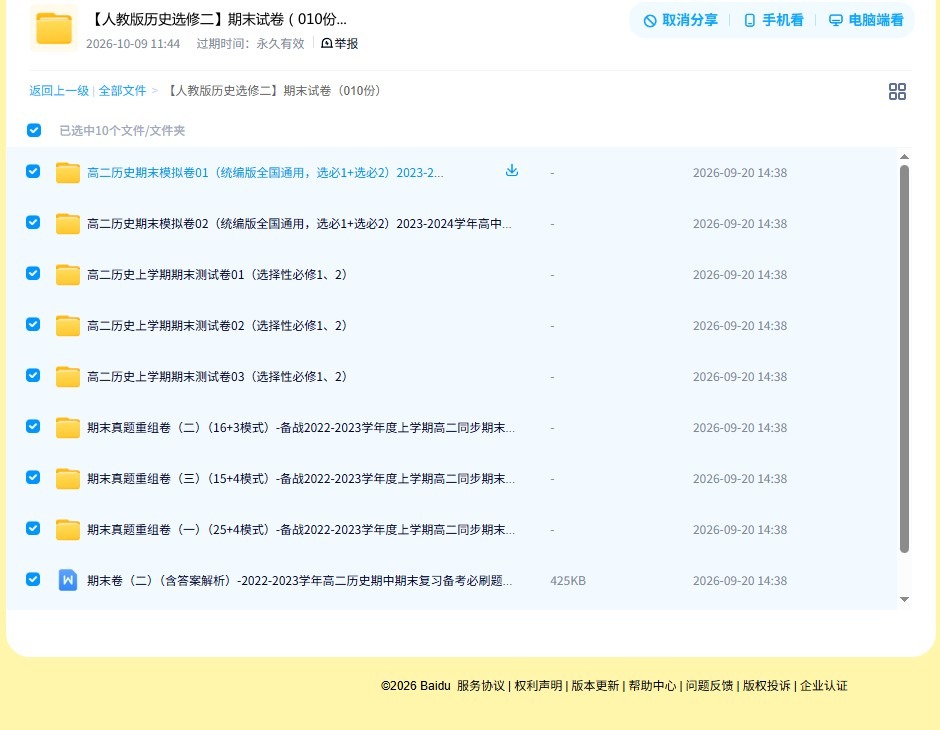940x730 pixels.
Task: Click the file list scrollbar thumb
Action: click(904, 358)
